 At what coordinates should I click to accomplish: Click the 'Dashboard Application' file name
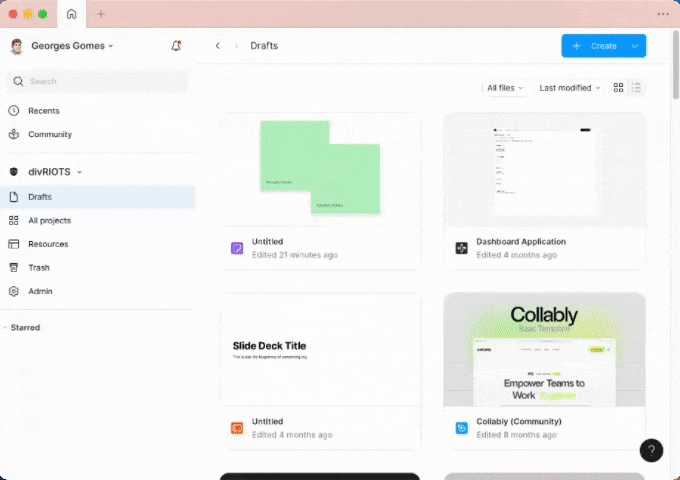[x=521, y=242]
